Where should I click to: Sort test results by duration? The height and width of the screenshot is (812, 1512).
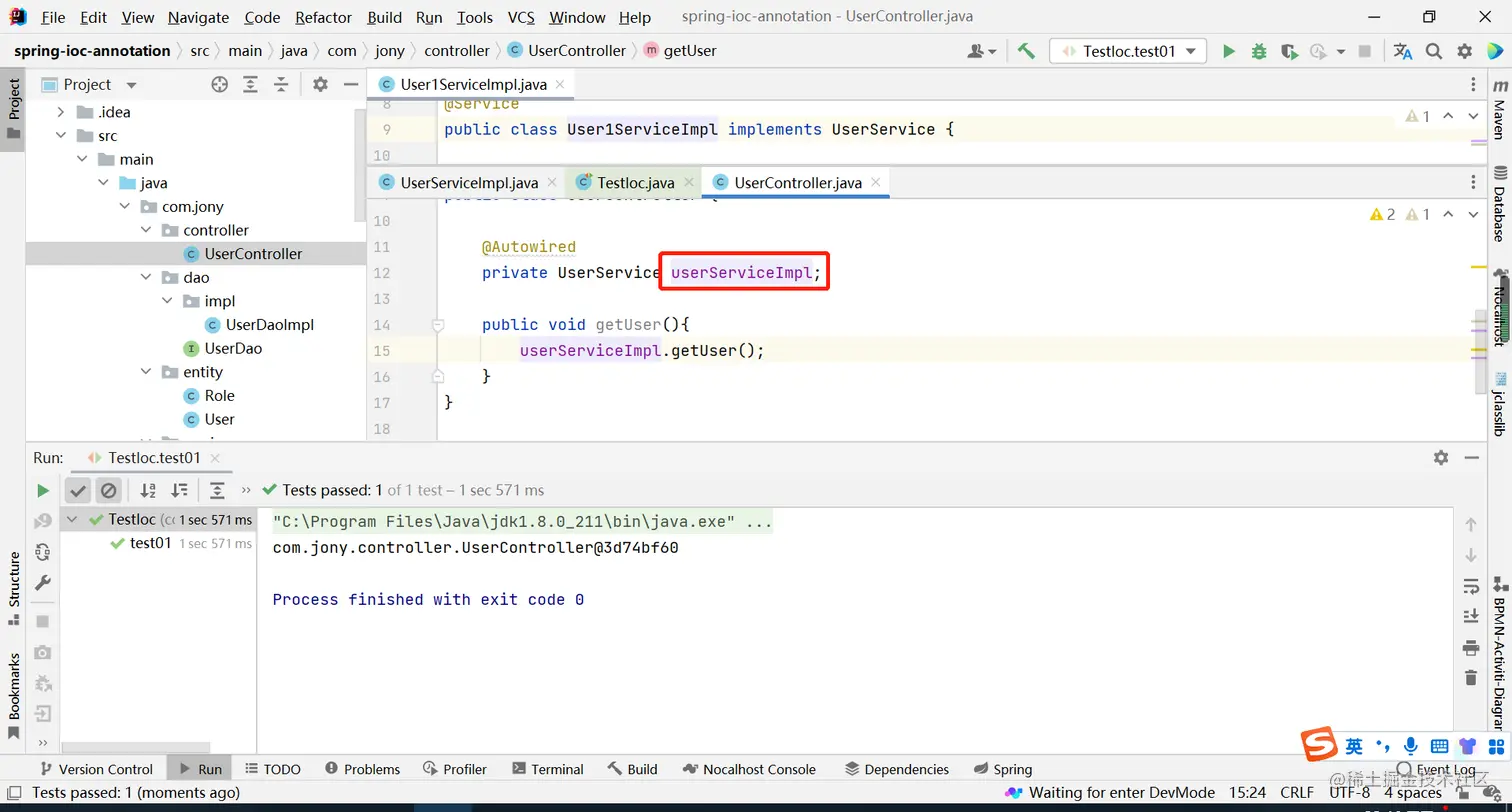(x=179, y=490)
